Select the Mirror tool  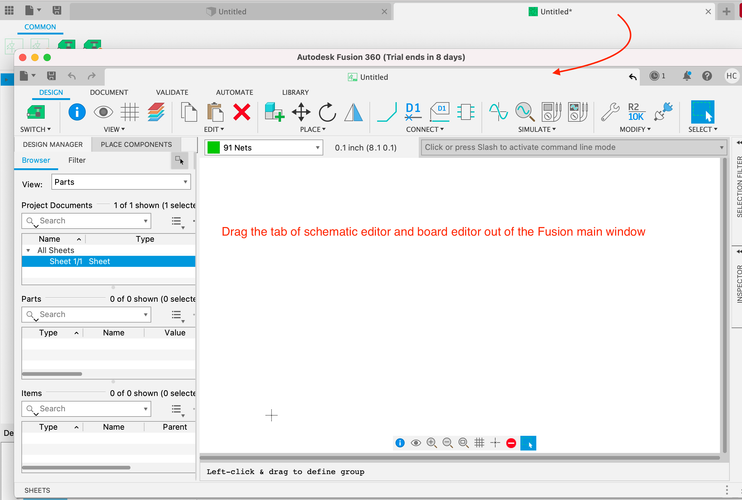(353, 112)
